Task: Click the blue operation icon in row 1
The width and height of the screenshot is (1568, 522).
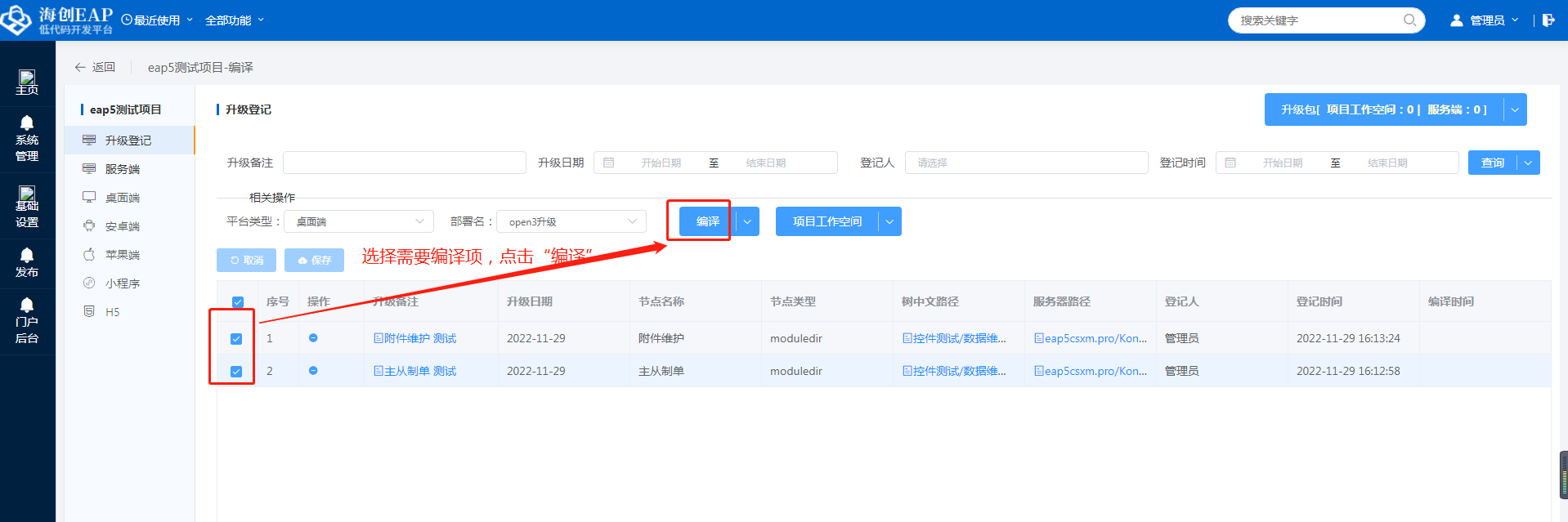Action: (x=313, y=338)
